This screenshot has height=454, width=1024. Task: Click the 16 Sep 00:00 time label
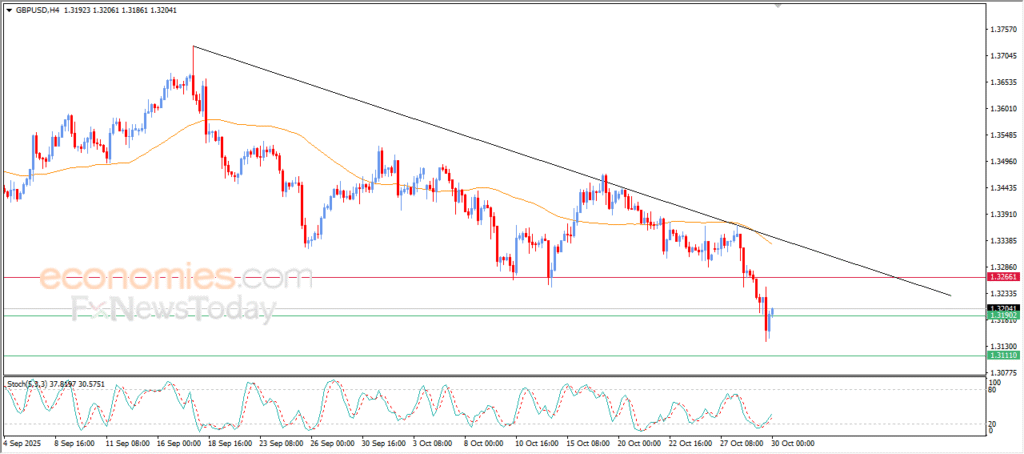(180, 442)
